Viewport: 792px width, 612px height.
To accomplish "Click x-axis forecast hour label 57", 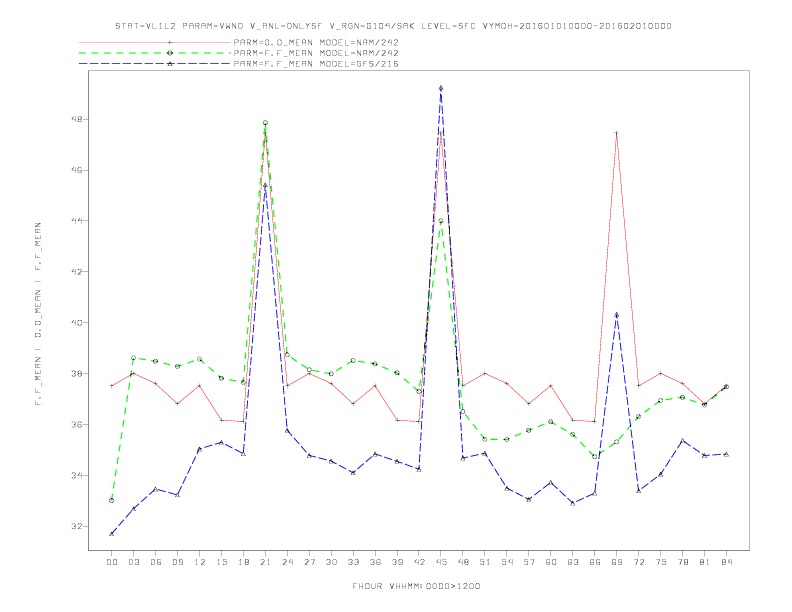I will point(529,562).
